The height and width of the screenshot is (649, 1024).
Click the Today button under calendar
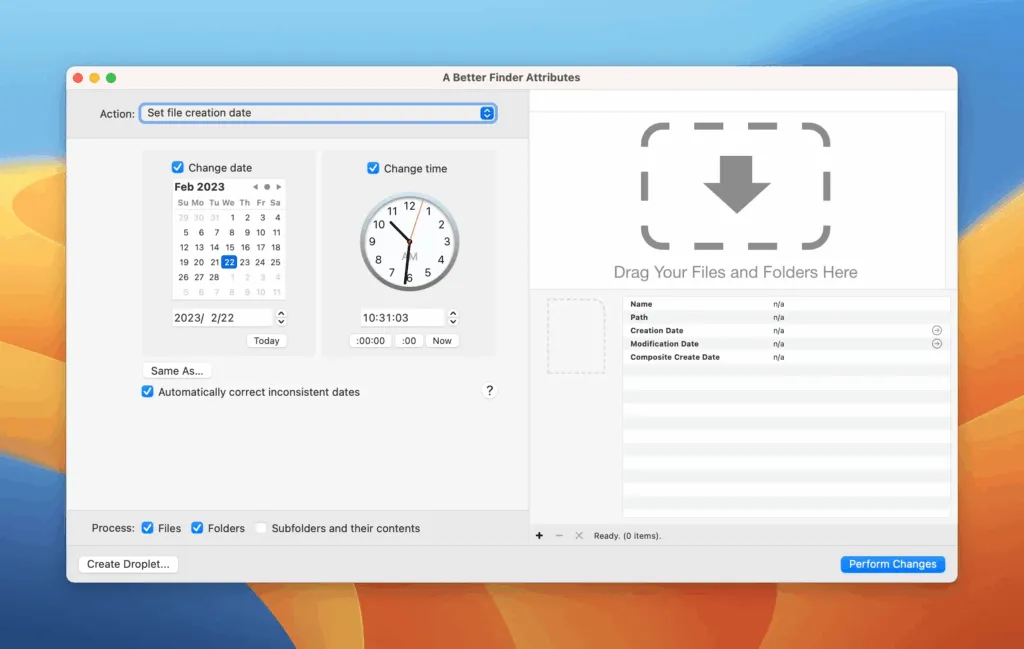coord(266,341)
